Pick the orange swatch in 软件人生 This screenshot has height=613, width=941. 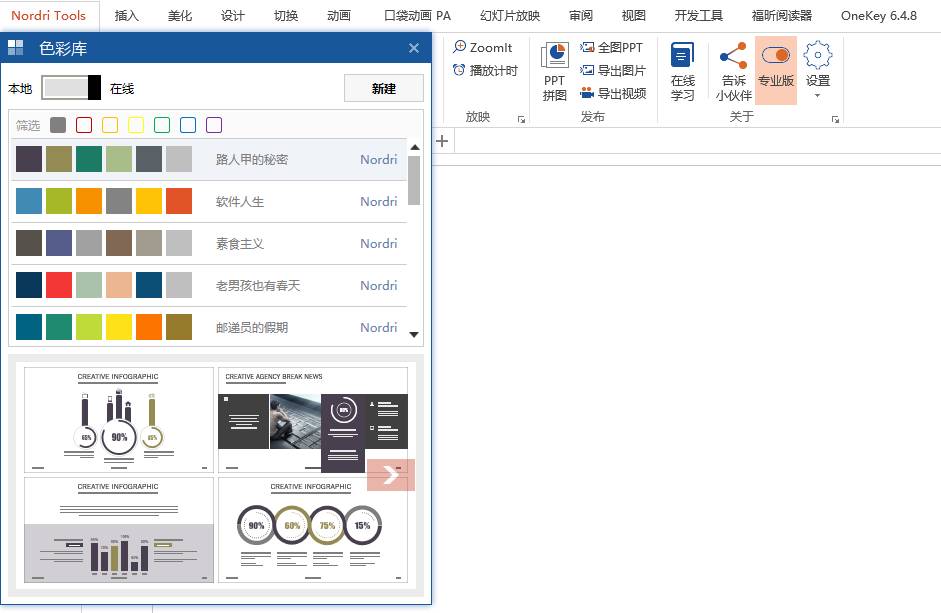[x=89, y=201]
